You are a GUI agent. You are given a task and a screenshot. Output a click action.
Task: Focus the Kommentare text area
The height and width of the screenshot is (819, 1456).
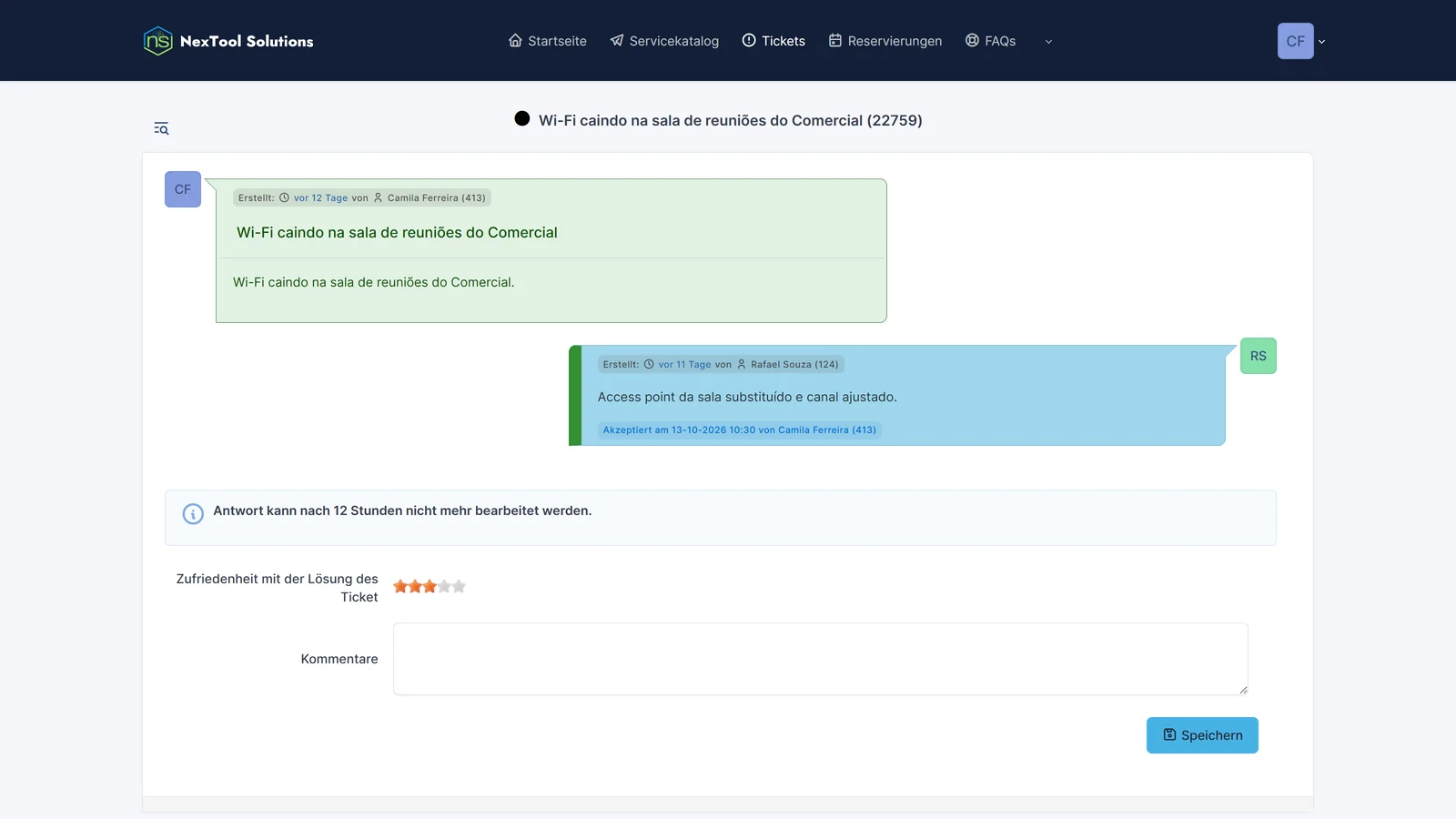(821, 659)
